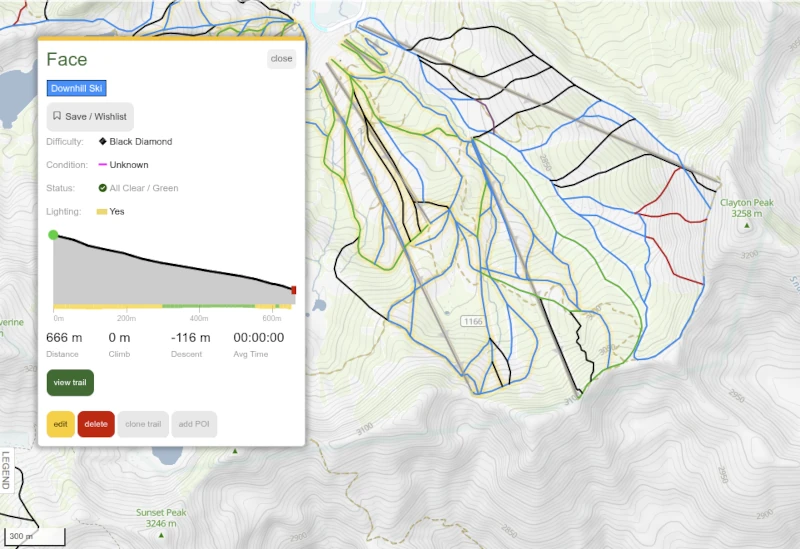Click the Black Diamond difficulty text
This screenshot has width=800, height=549.
point(141,141)
